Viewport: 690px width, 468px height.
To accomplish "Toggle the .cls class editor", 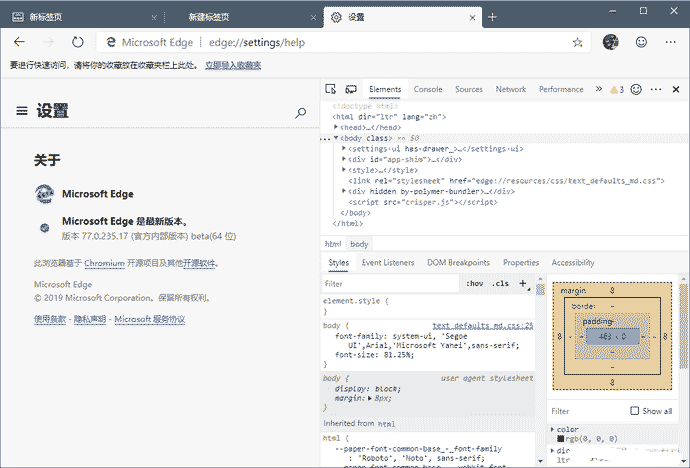I will [x=500, y=284].
